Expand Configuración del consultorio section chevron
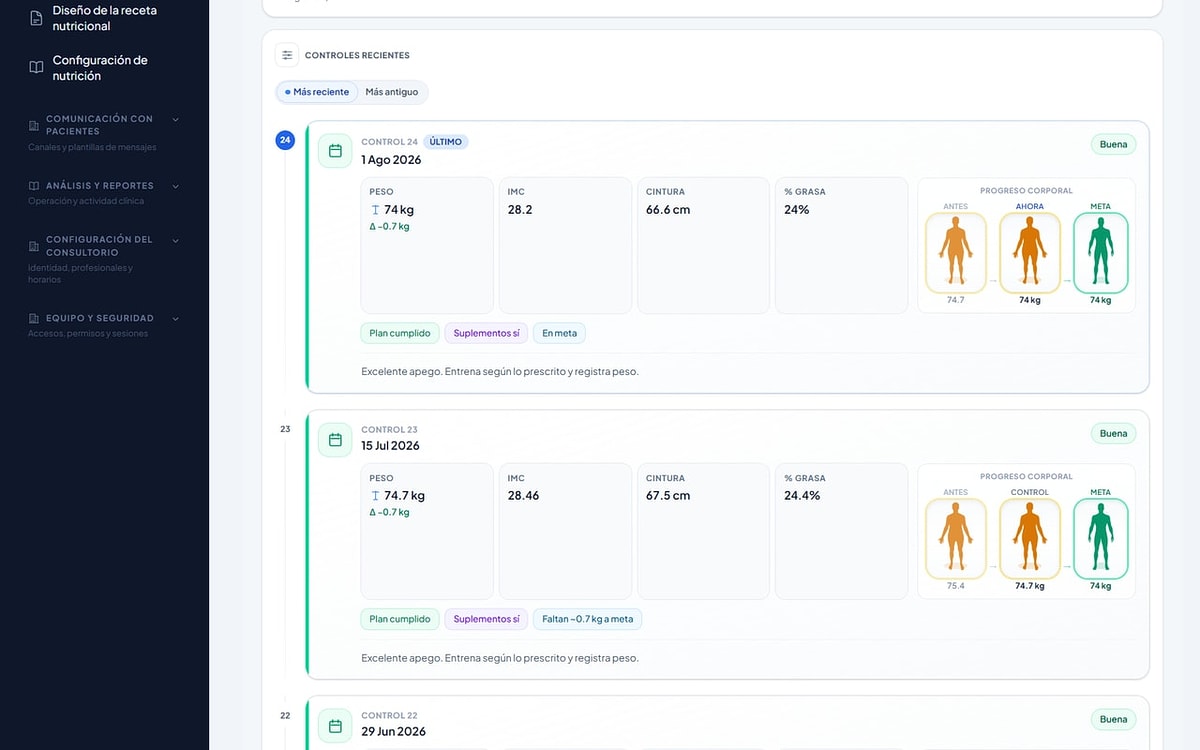Screen dimensions: 1200x750 (176, 240)
